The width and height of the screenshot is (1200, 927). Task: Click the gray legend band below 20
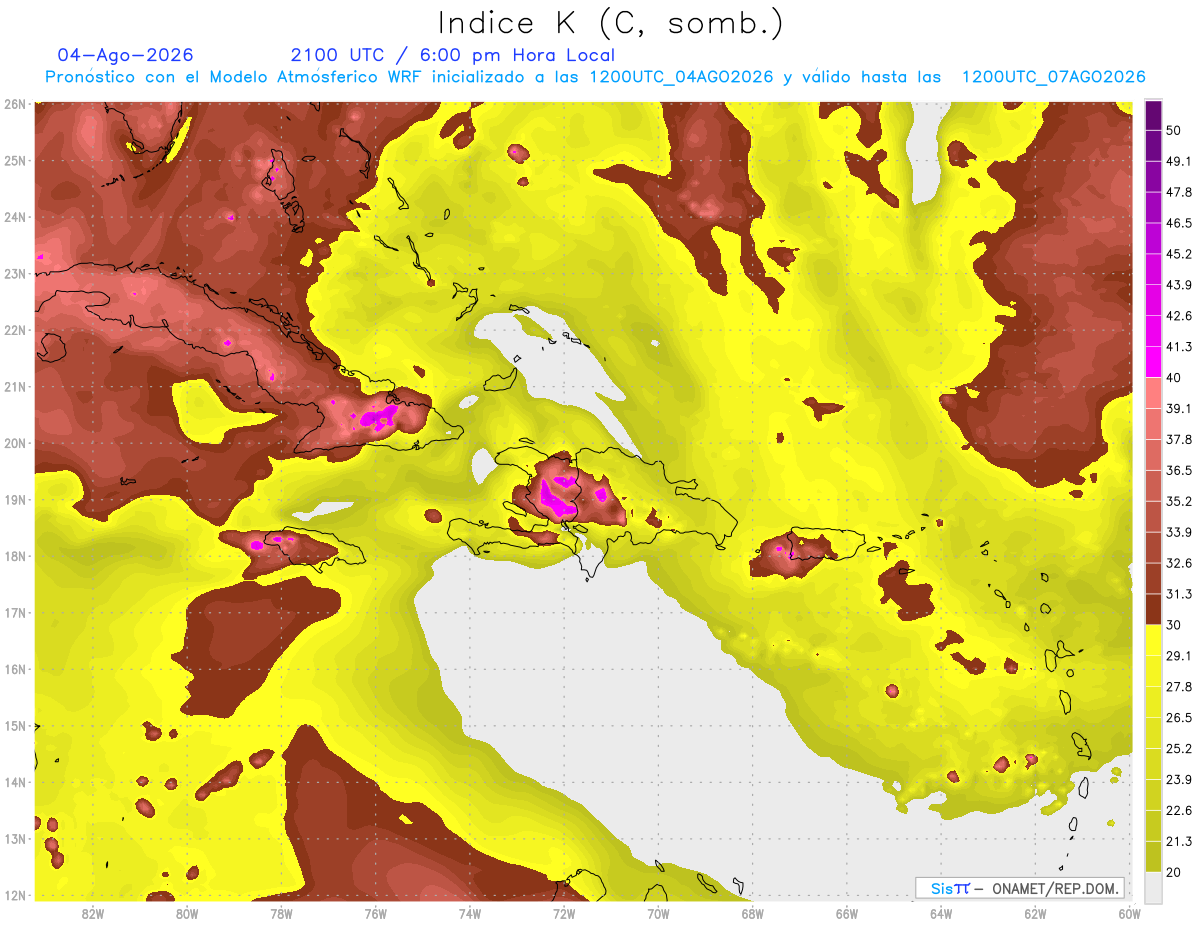[x=1153, y=886]
